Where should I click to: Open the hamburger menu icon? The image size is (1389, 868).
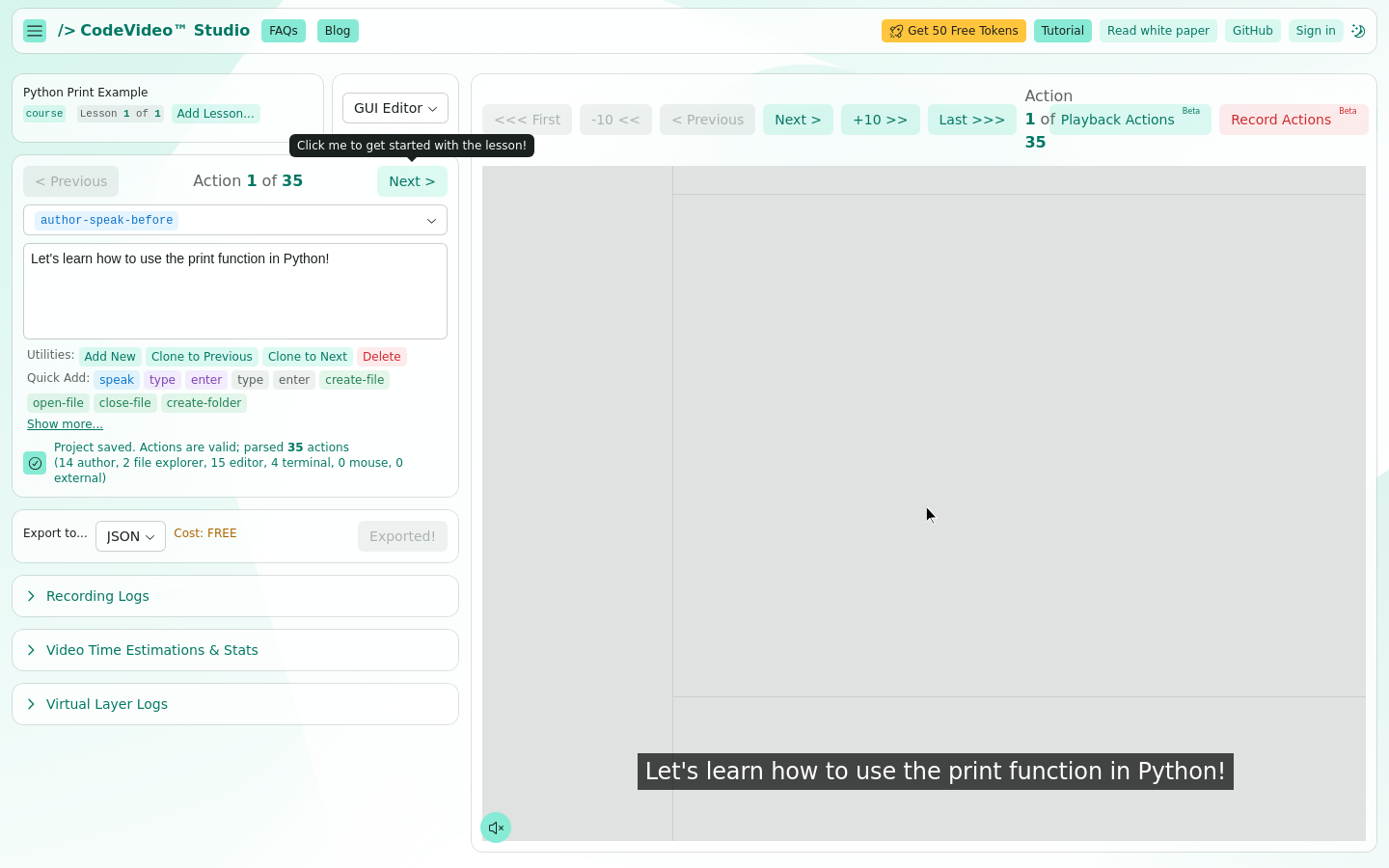(x=35, y=31)
